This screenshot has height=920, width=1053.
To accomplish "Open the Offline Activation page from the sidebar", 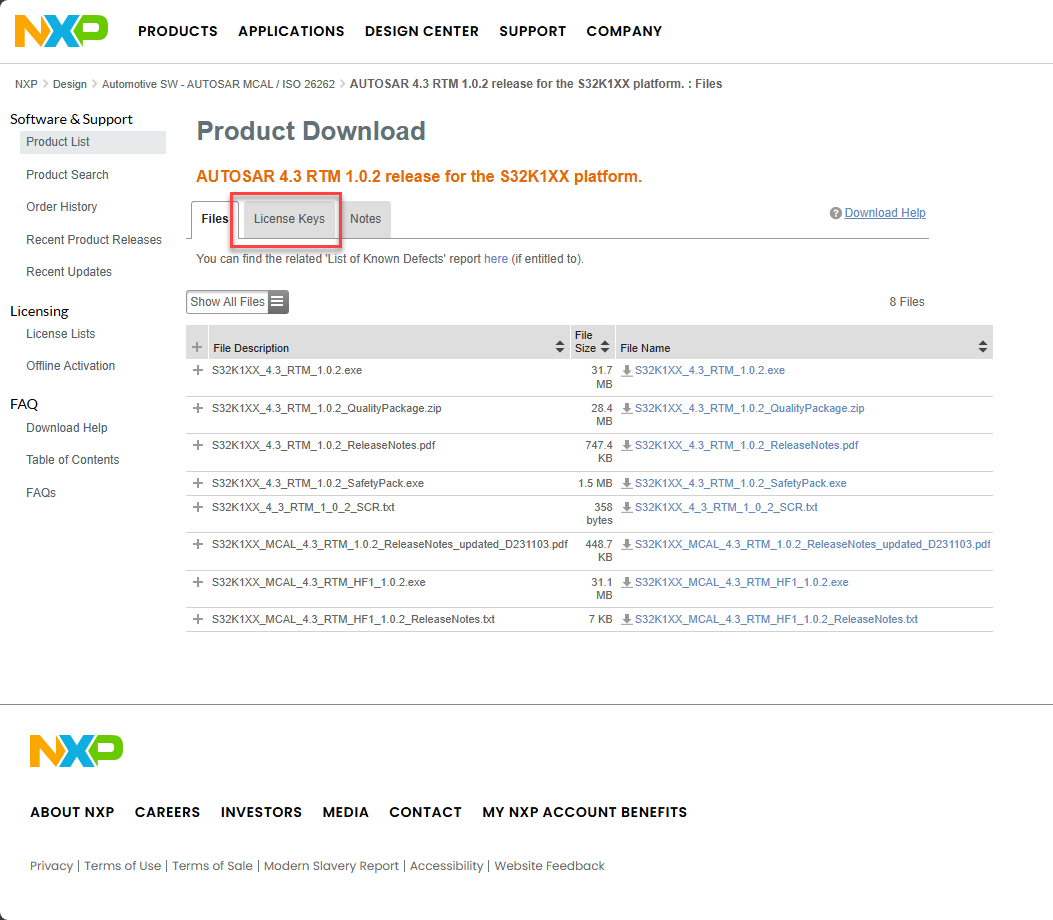I will click(70, 365).
